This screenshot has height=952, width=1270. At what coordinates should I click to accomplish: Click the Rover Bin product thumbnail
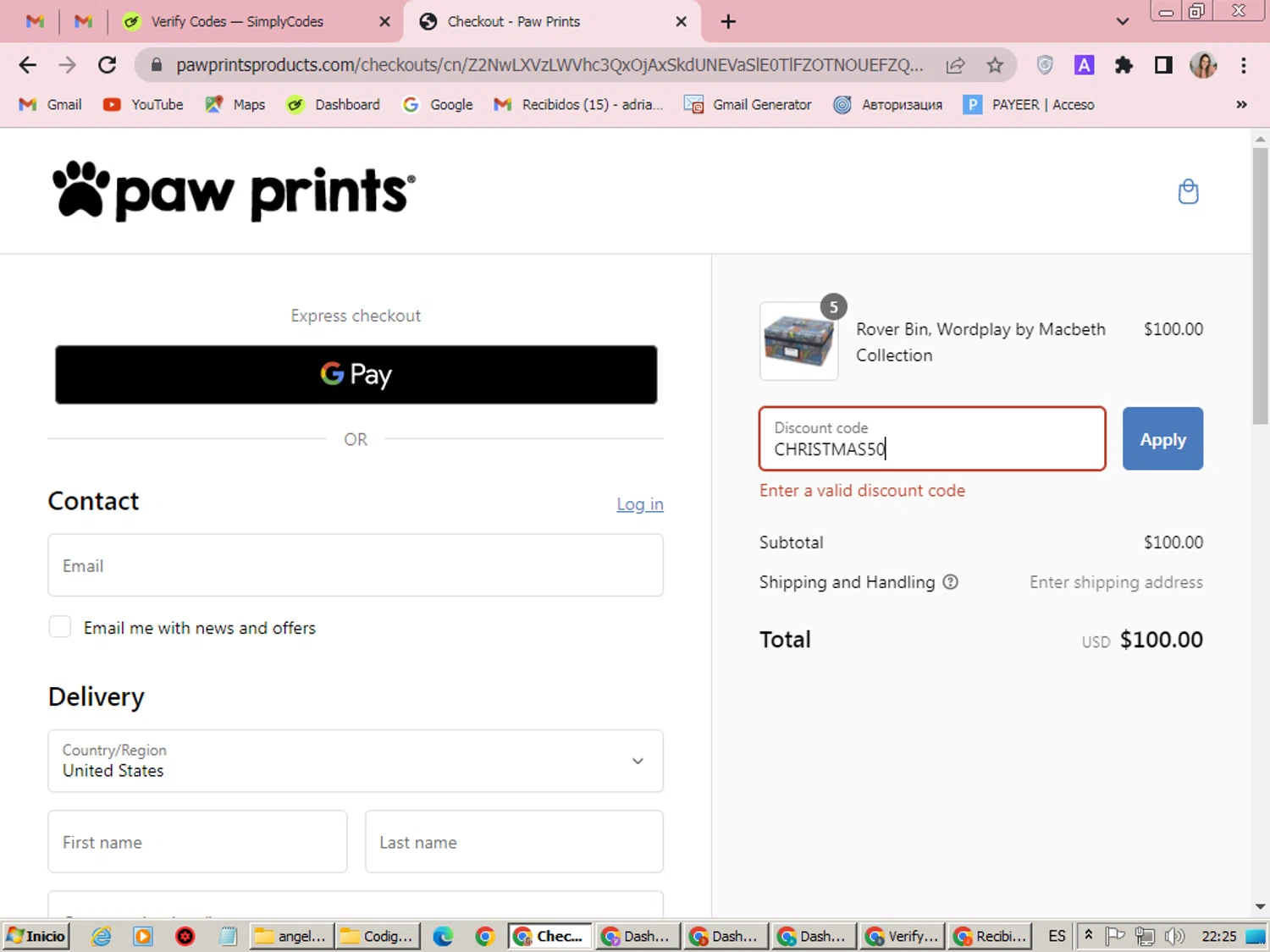[798, 341]
